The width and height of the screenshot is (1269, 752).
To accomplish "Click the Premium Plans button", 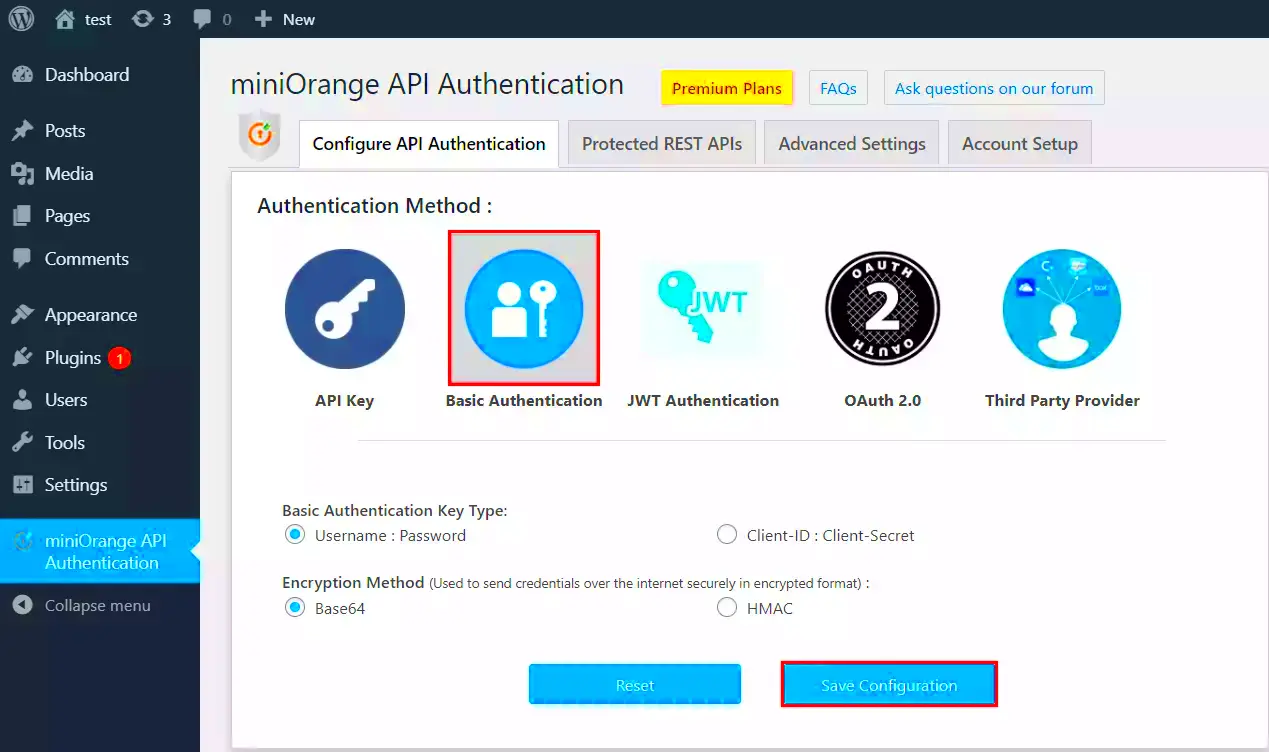I will click(727, 88).
